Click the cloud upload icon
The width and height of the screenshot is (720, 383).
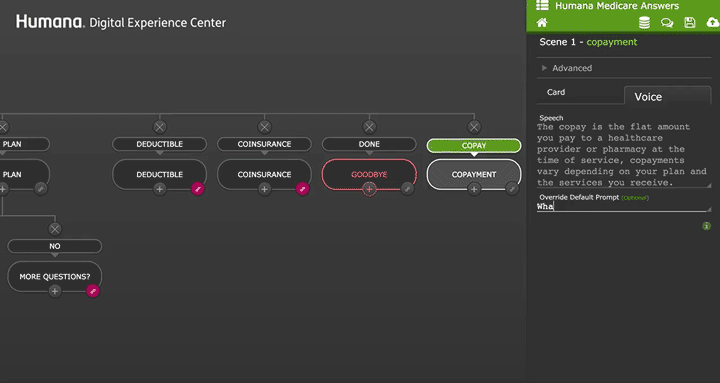pos(713,22)
